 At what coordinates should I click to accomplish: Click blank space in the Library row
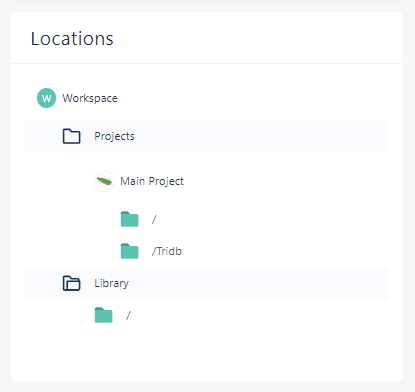click(x=260, y=284)
